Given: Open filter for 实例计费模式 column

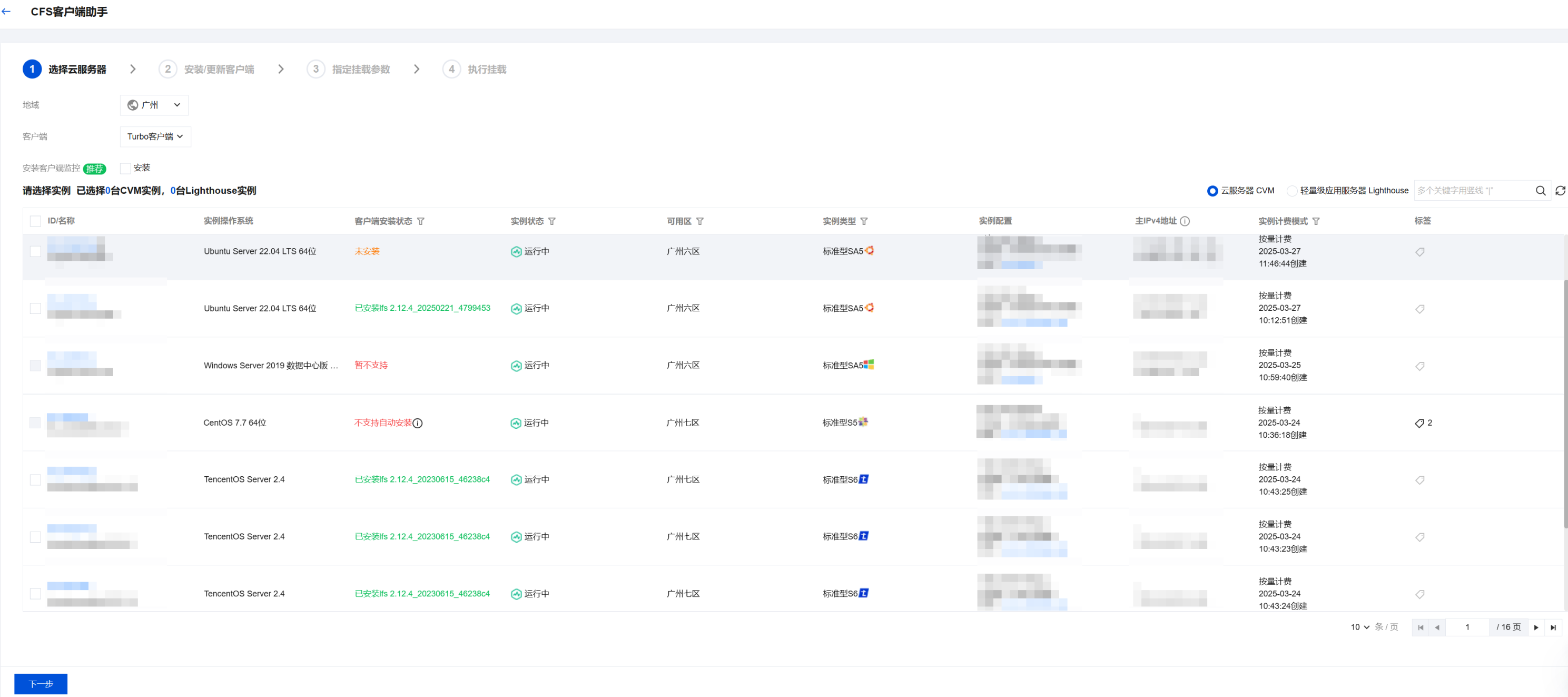Looking at the screenshot, I should (1315, 222).
